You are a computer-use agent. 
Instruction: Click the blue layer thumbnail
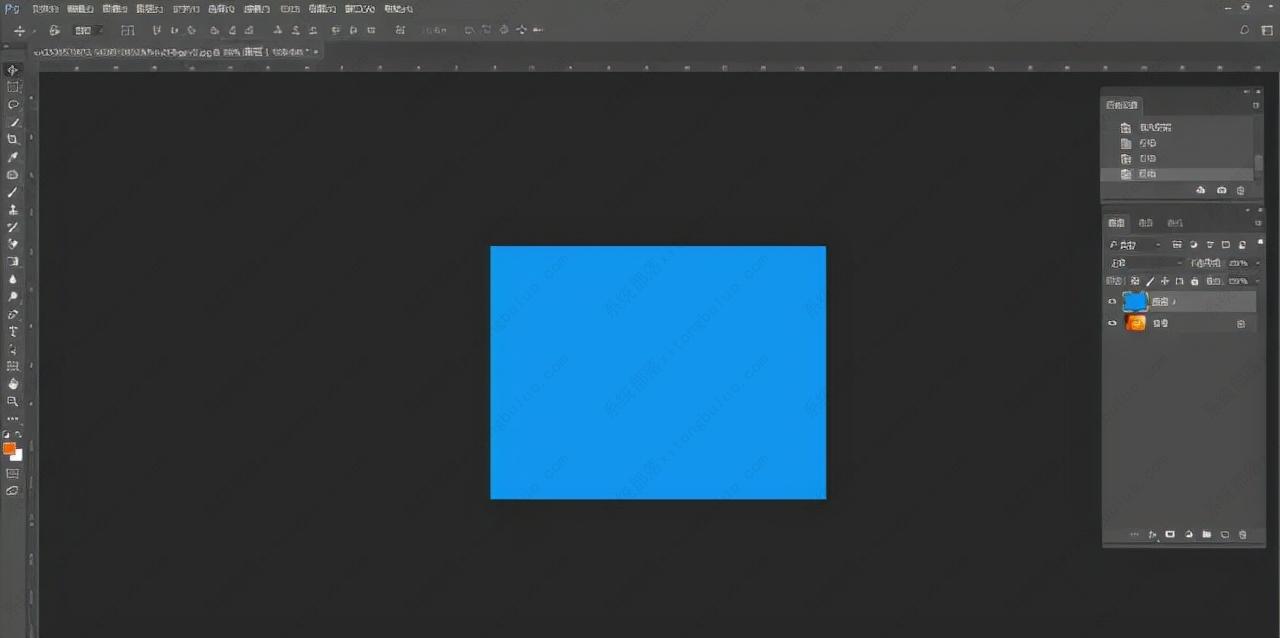pyautogui.click(x=1135, y=301)
